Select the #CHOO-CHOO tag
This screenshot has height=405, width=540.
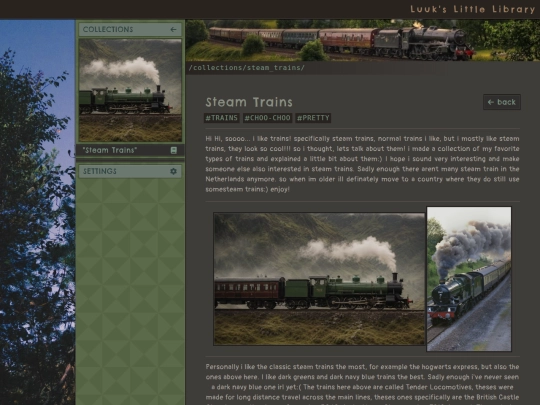pos(268,118)
